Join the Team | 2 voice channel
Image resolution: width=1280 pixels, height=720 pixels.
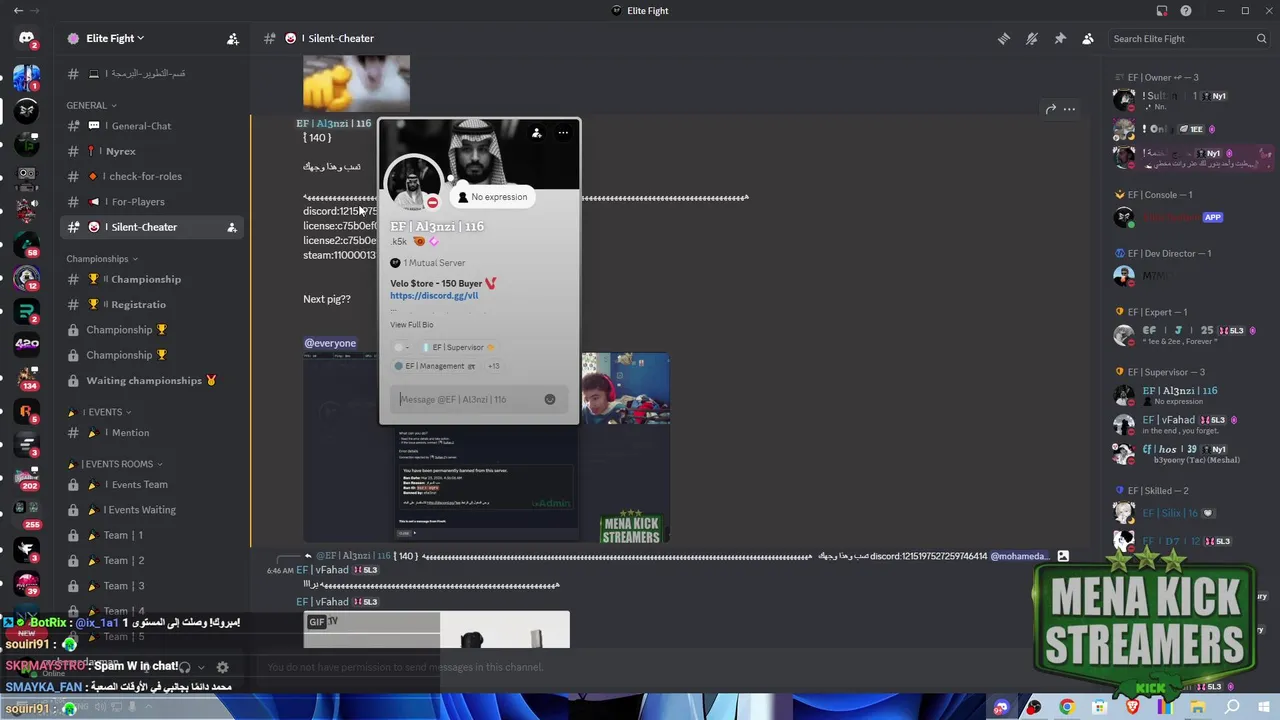coord(151,560)
